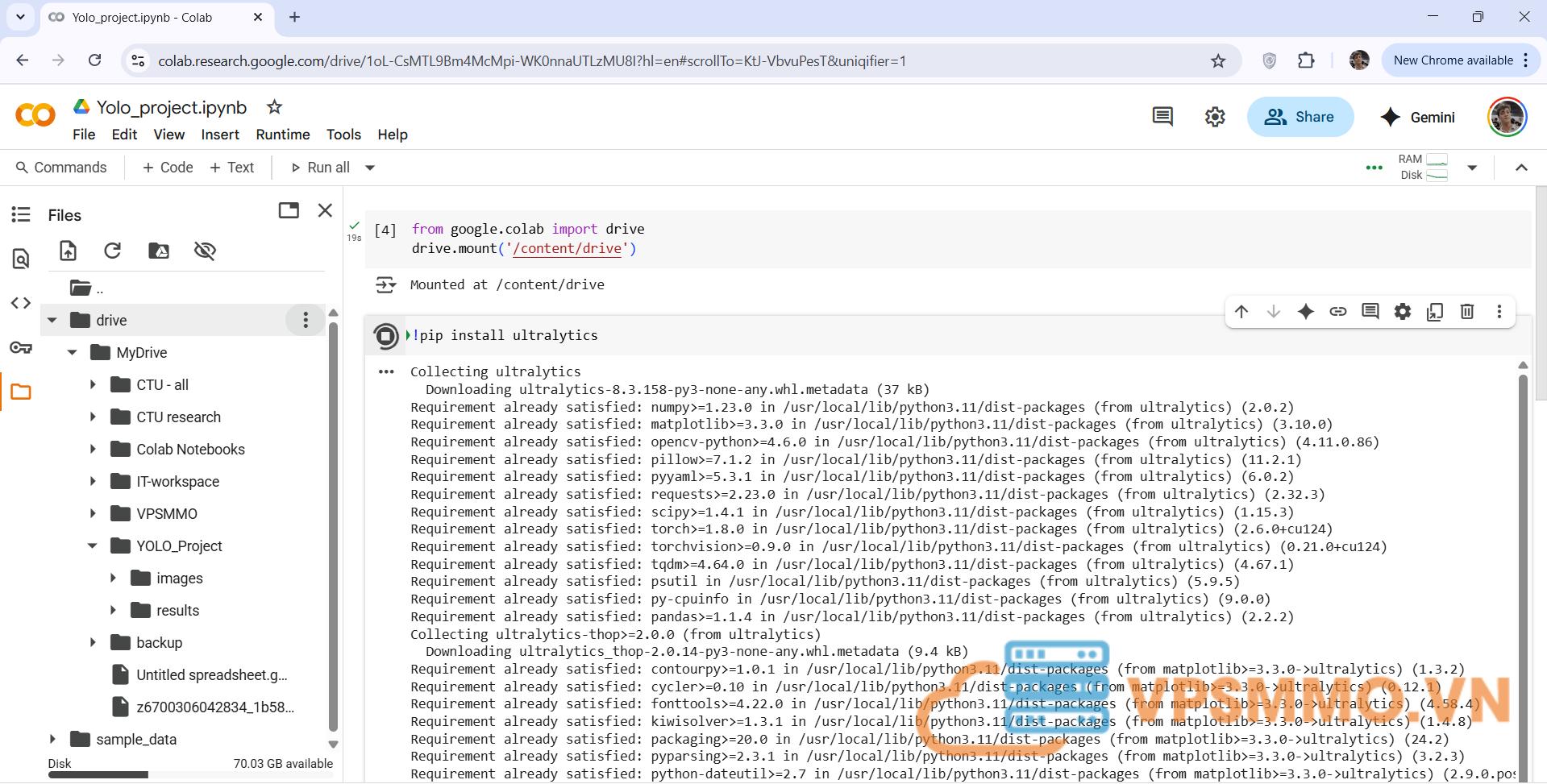This screenshot has height=784, width=1547.
Task: Stop the running pip install cell
Action: [386, 335]
